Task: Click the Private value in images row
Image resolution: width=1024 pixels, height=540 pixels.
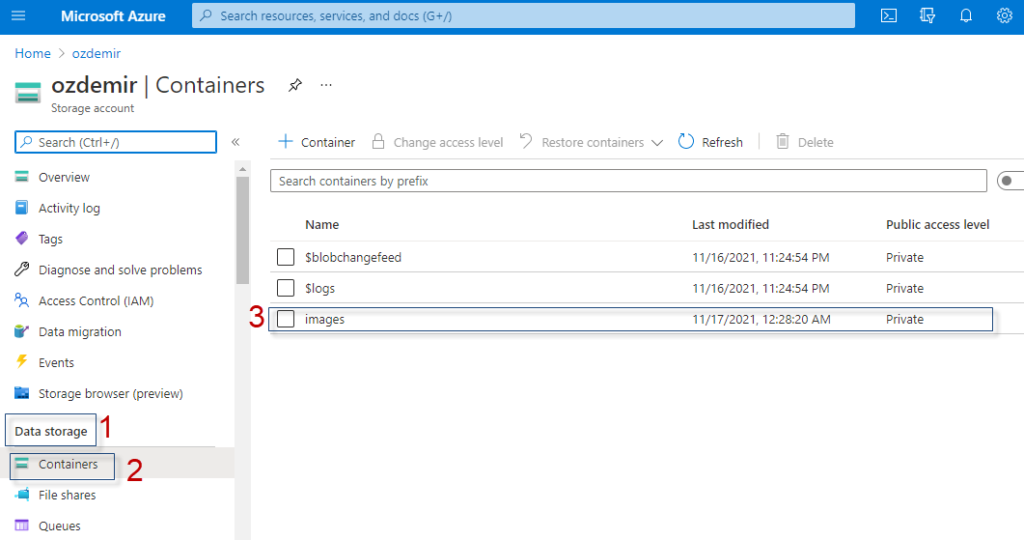Action: click(x=904, y=319)
